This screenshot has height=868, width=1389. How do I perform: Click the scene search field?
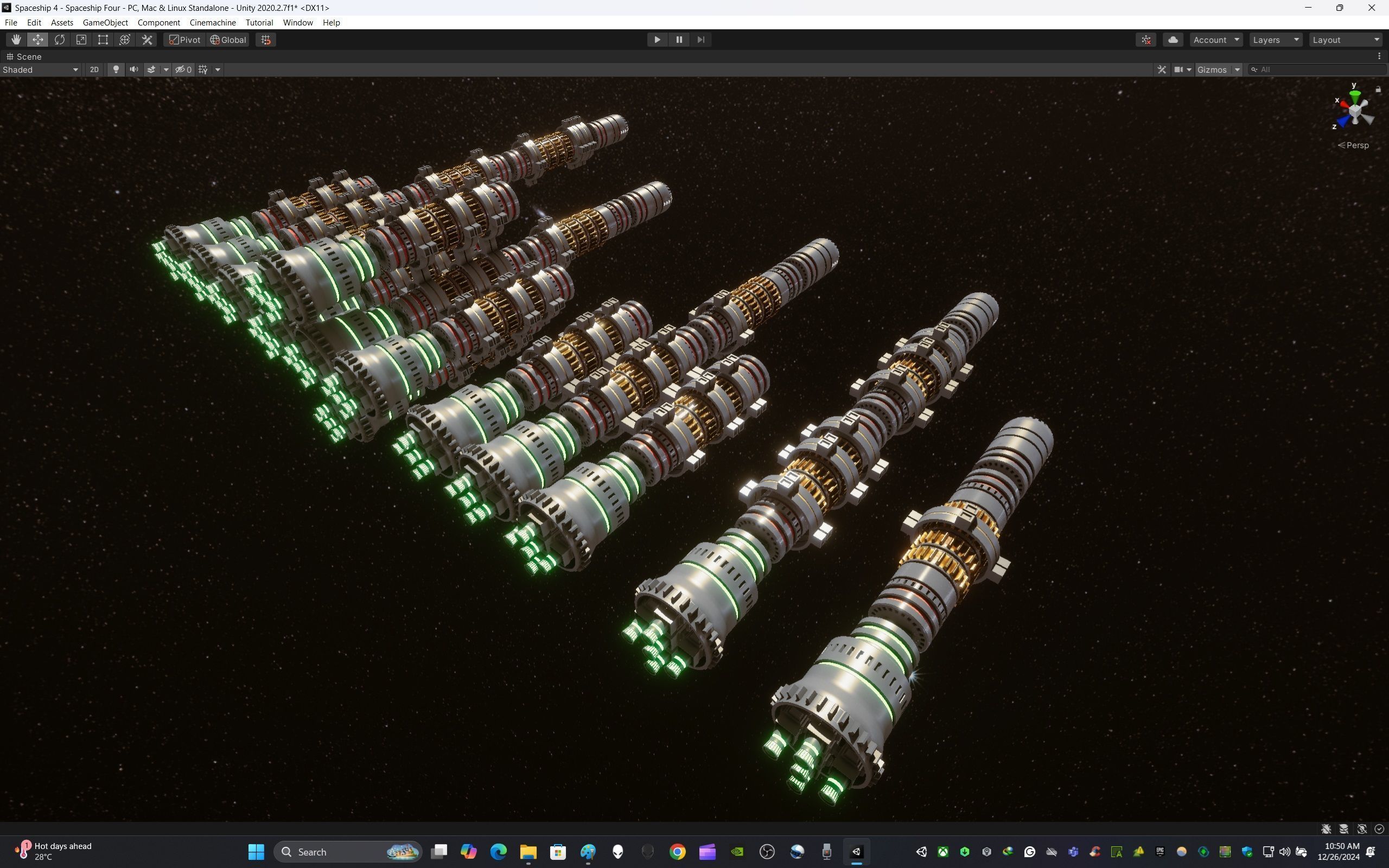click(x=1318, y=69)
